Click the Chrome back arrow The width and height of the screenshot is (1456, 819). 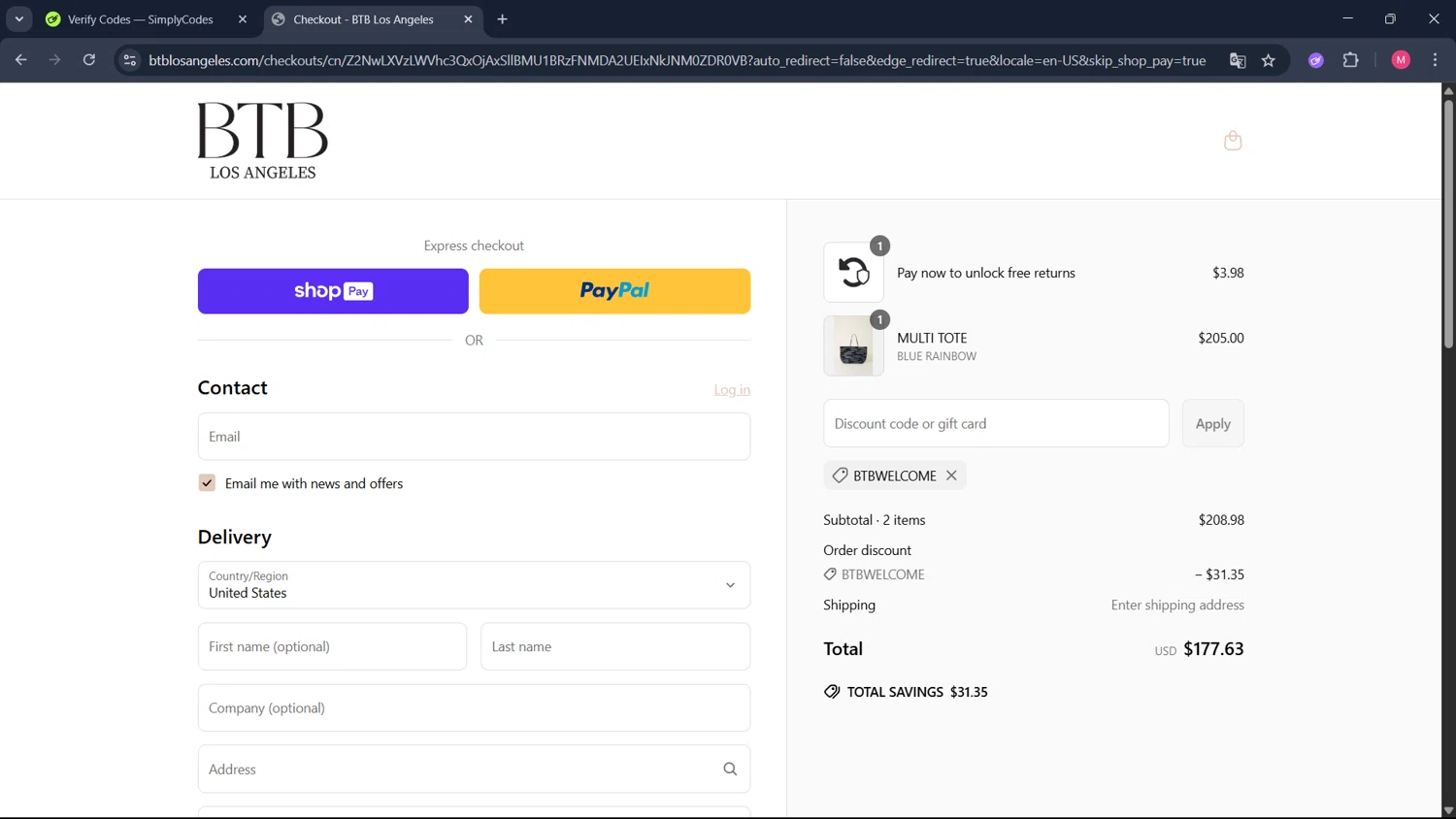[20, 60]
